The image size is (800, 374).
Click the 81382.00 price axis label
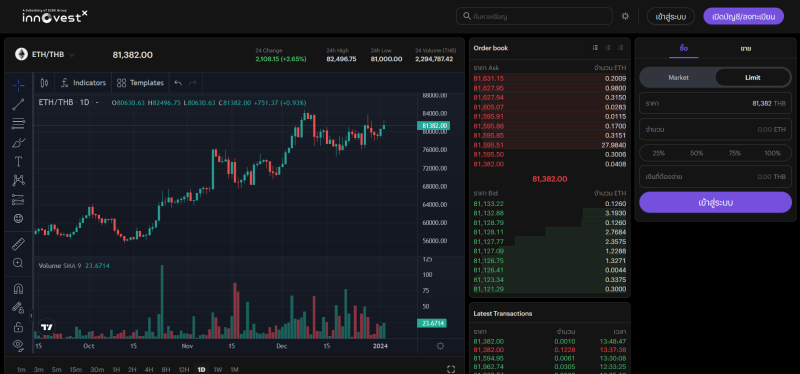pyautogui.click(x=433, y=126)
